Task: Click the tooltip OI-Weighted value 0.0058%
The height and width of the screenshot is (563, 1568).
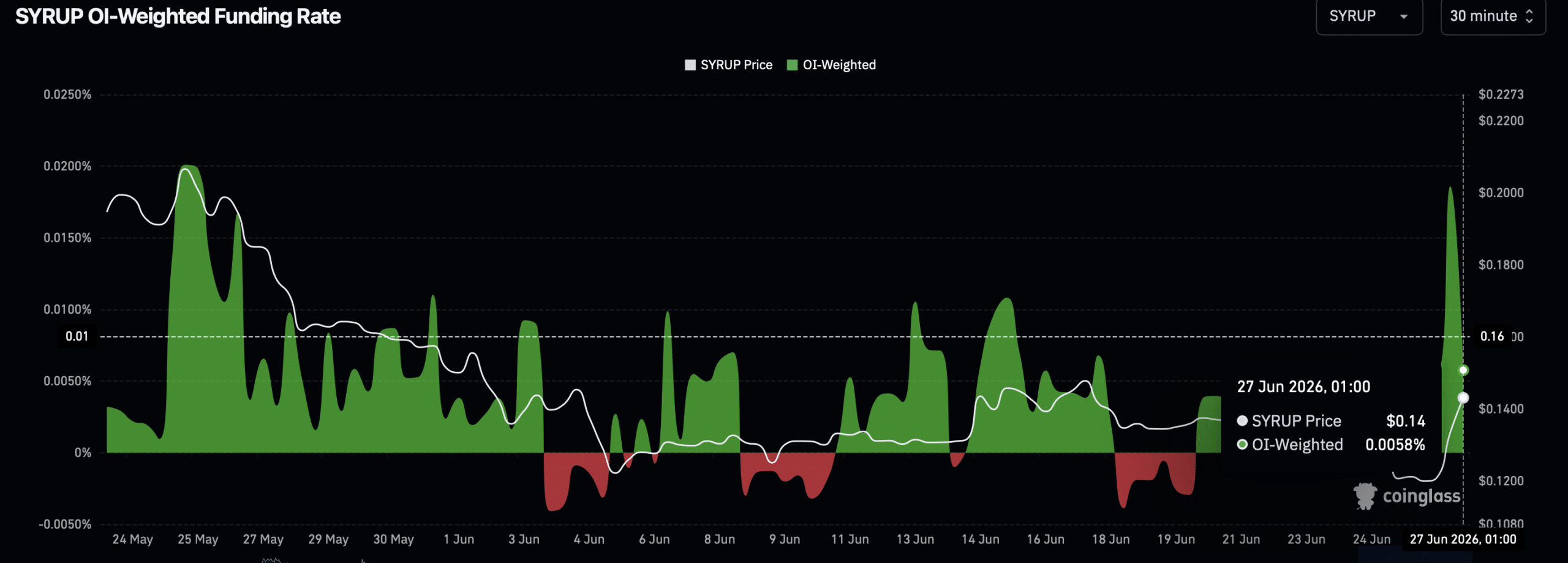Action: [x=1395, y=445]
